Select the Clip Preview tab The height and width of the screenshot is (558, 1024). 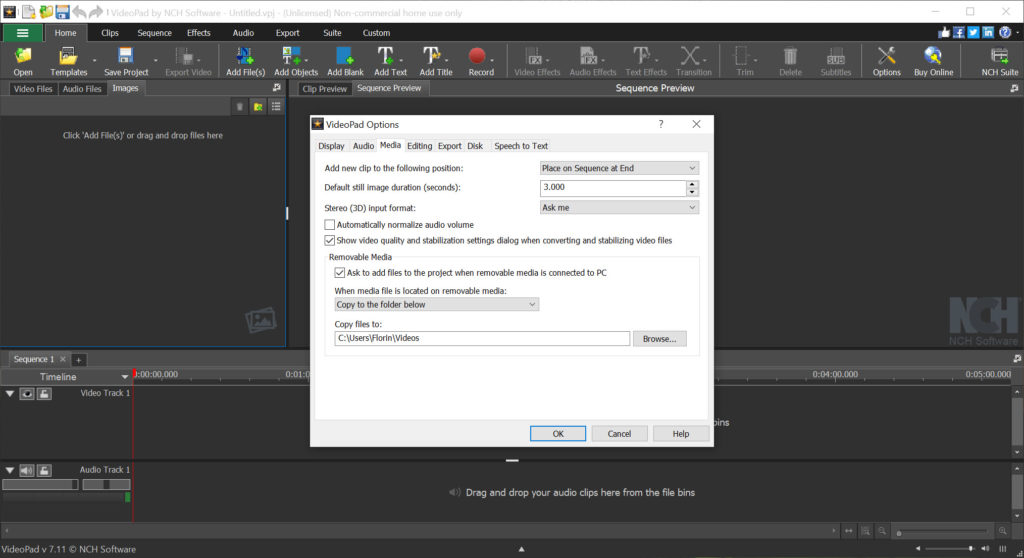tap(325, 88)
